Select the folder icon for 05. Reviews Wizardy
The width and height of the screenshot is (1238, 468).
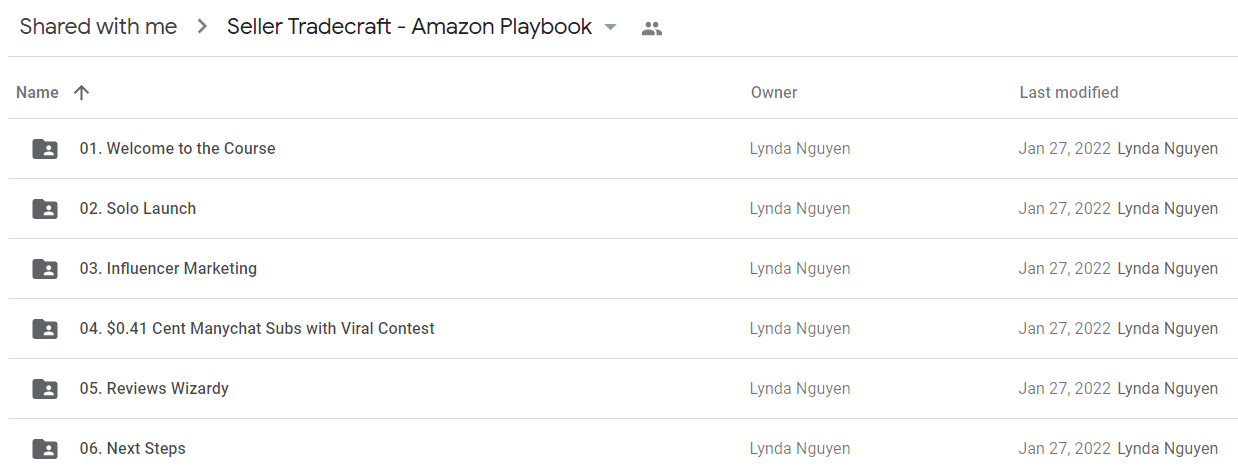pos(45,389)
